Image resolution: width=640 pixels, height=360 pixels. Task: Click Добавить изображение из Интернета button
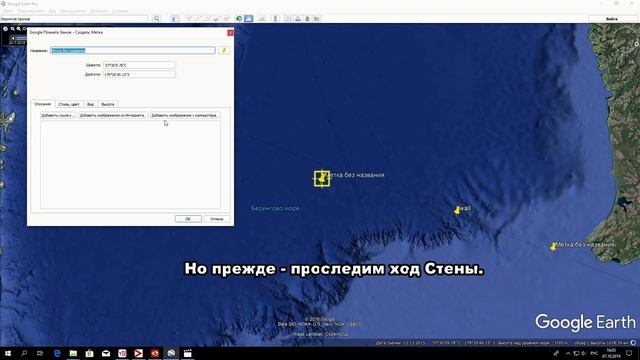113,116
